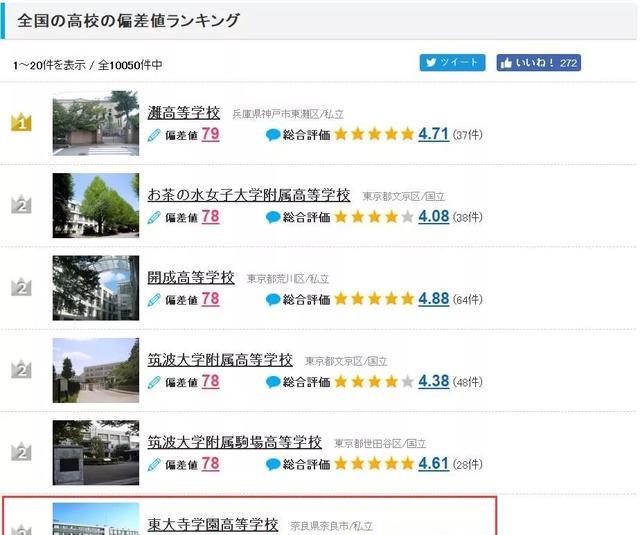
Task: Click rank 2 crown beside 筑波大学附属駒場
Action: [21, 452]
